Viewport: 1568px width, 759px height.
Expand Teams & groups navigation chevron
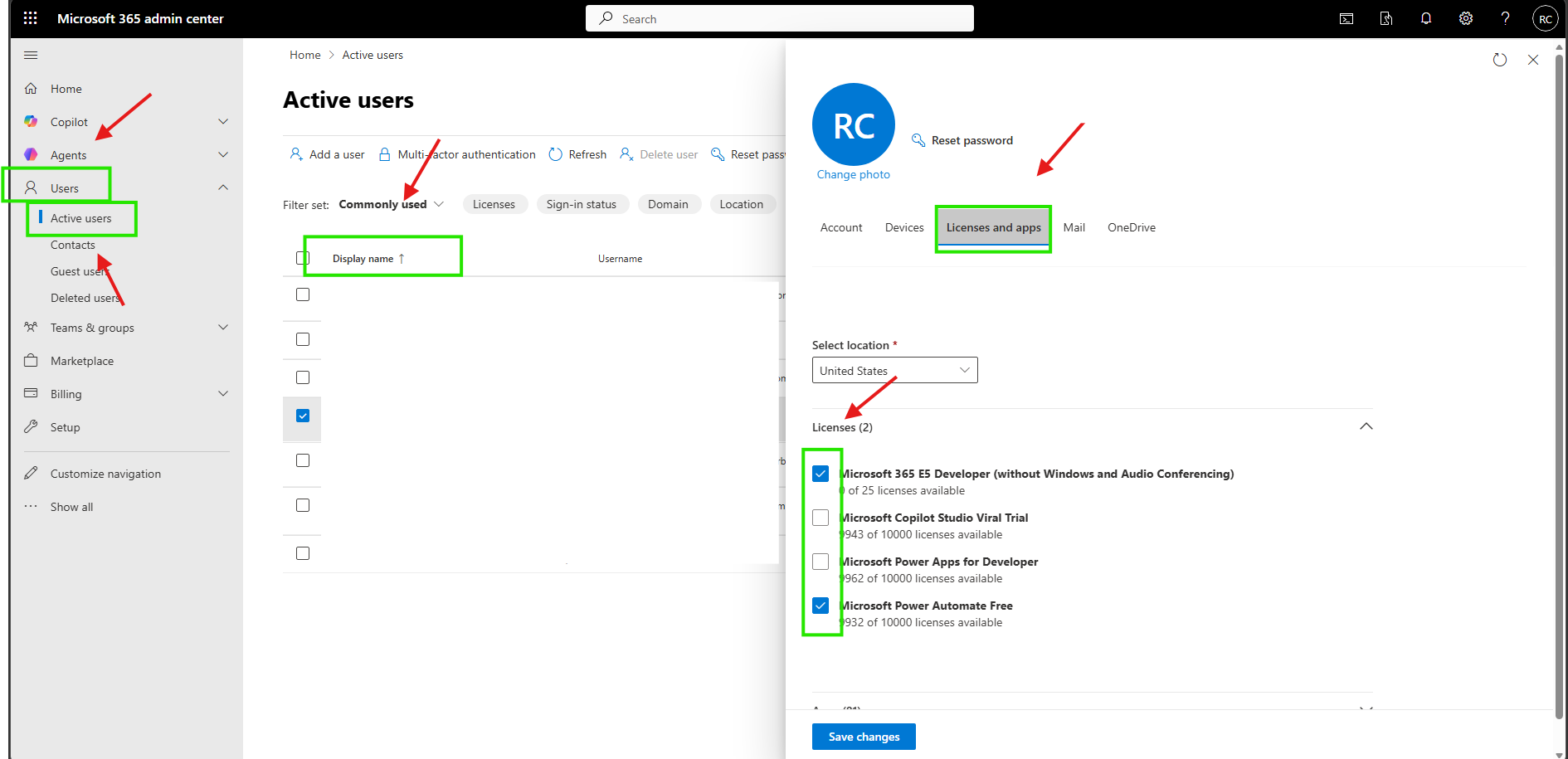coord(223,328)
